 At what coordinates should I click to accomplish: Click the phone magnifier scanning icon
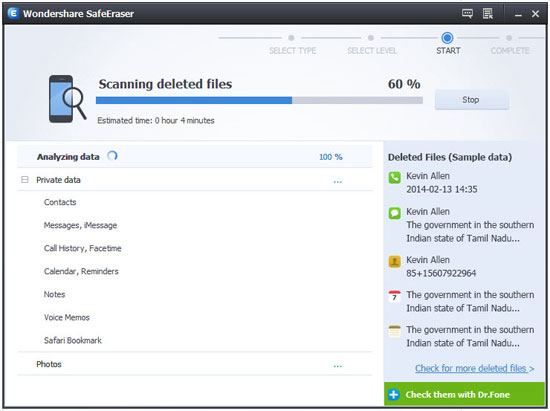pyautogui.click(x=67, y=99)
